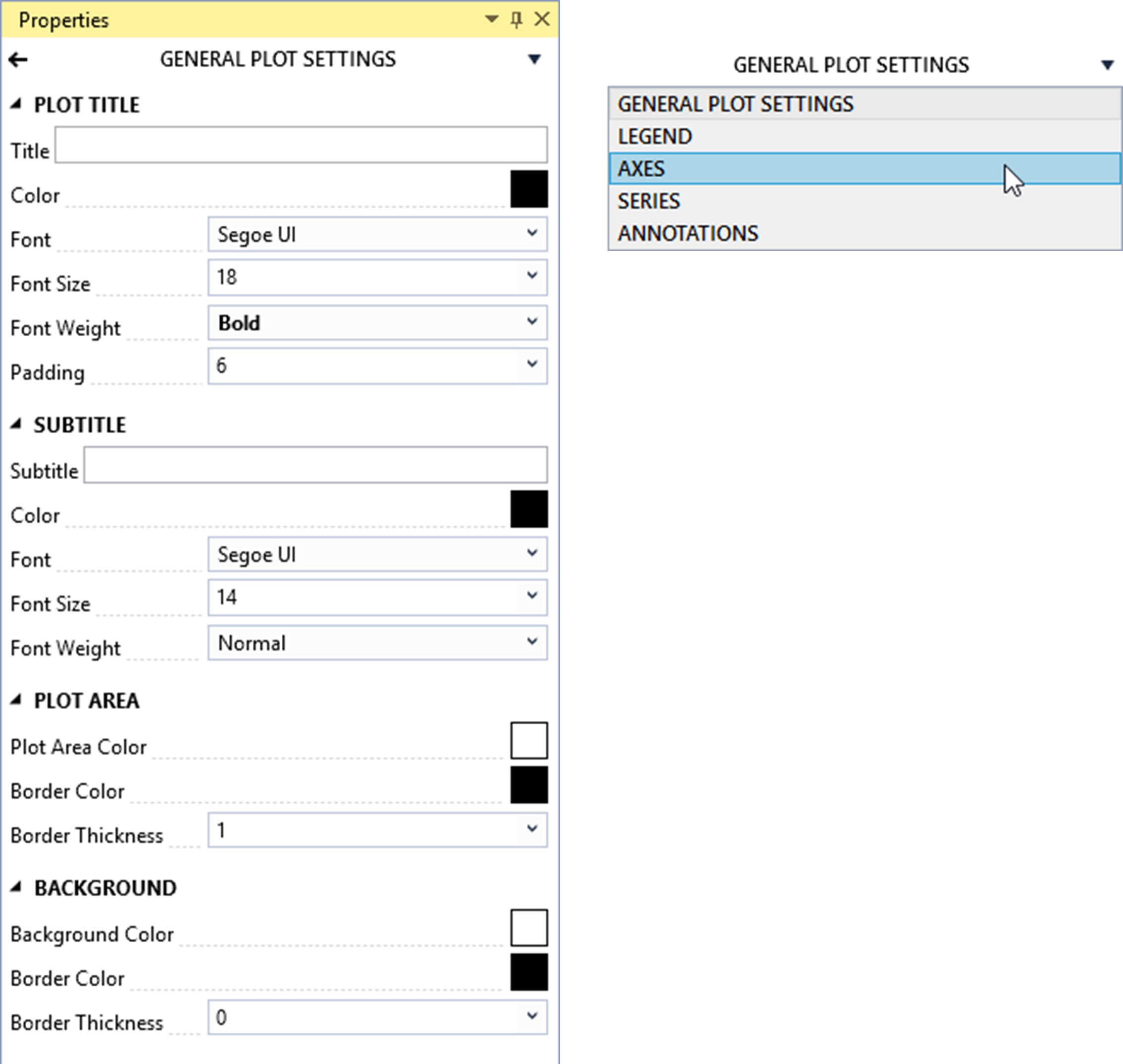The image size is (1123, 1064).
Task: Open Properties panel window options arrow
Action: pos(492,19)
